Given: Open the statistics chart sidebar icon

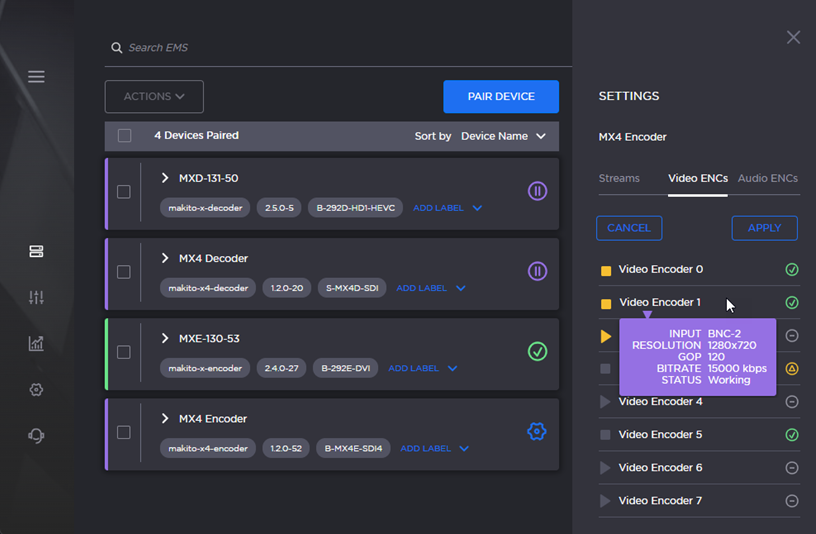Looking at the screenshot, I should pyautogui.click(x=36, y=344).
